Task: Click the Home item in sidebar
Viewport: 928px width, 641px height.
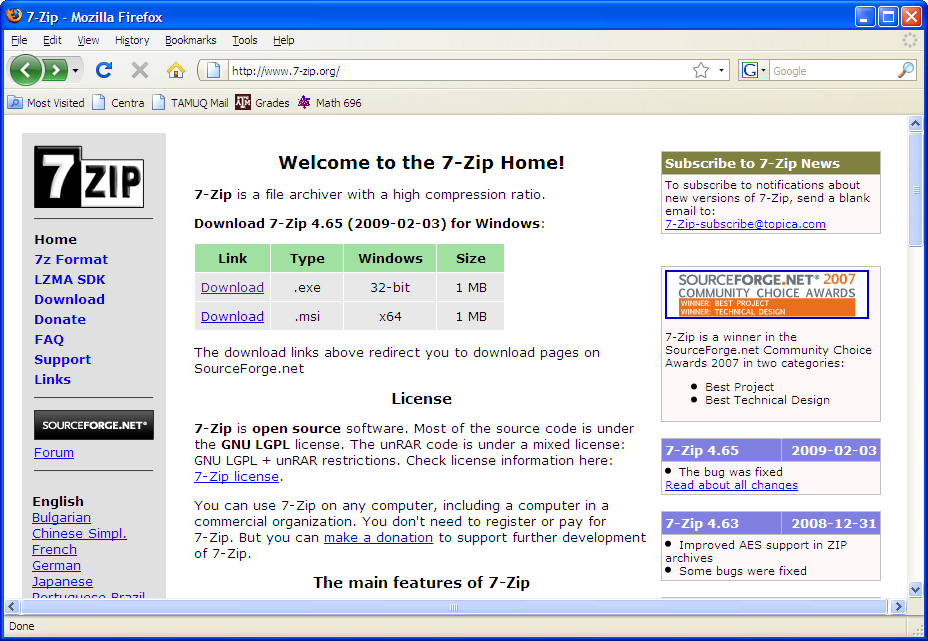Action: (x=56, y=240)
